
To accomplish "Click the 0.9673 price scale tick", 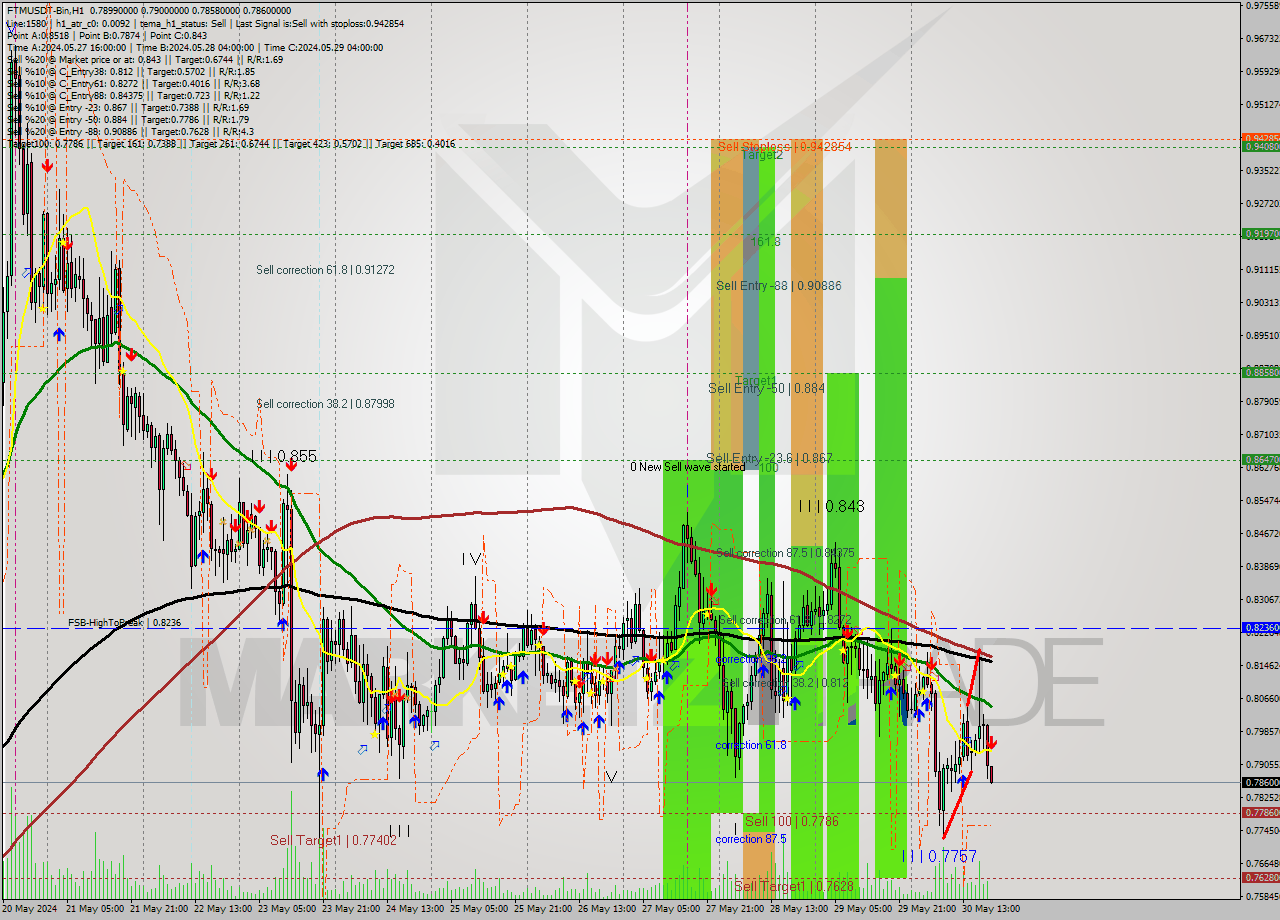I will (1261, 39).
